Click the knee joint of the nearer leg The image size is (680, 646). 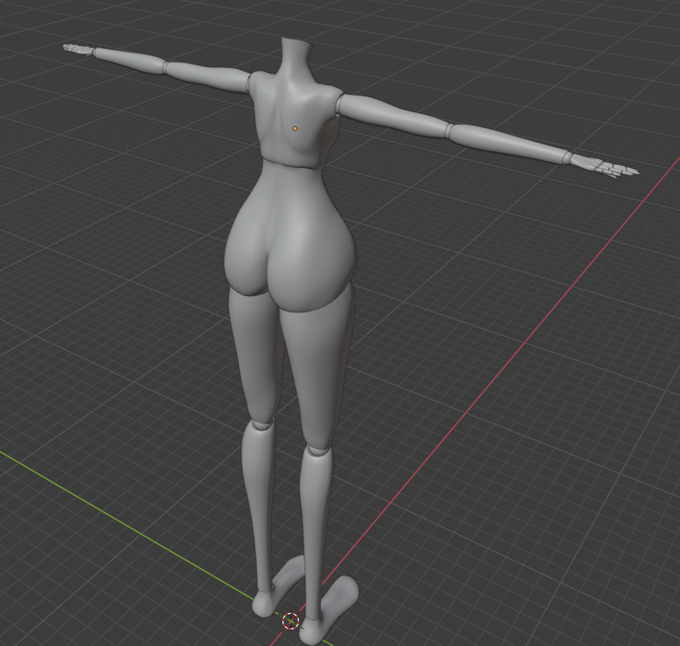click(317, 450)
